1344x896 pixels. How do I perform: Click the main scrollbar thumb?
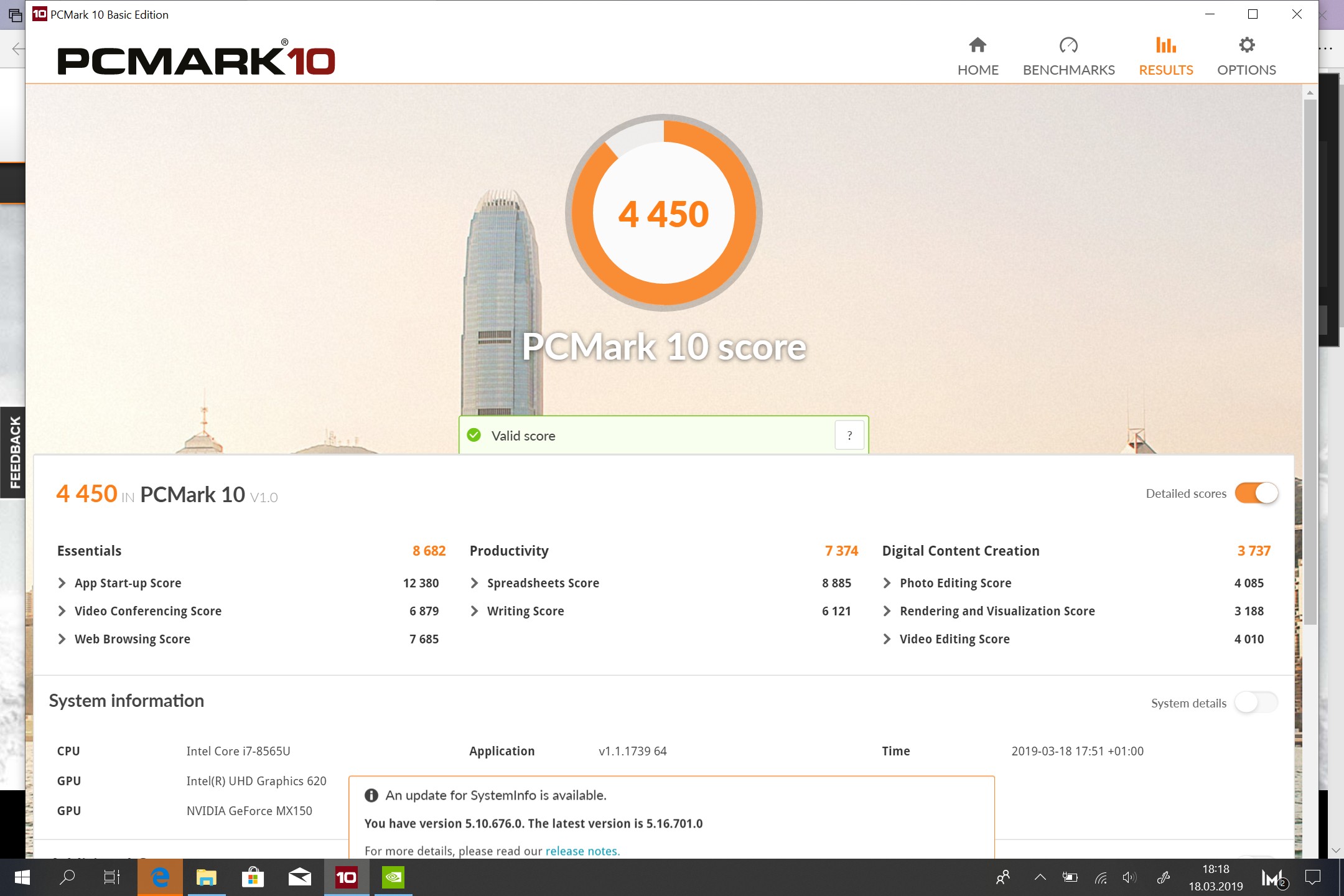click(1310, 361)
